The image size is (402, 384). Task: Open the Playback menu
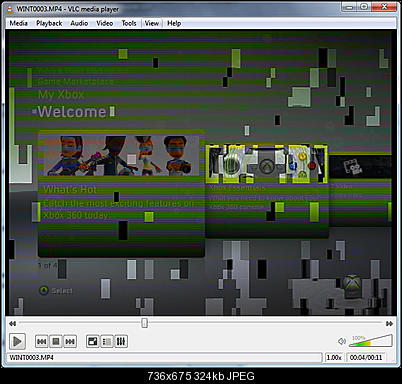click(x=49, y=23)
